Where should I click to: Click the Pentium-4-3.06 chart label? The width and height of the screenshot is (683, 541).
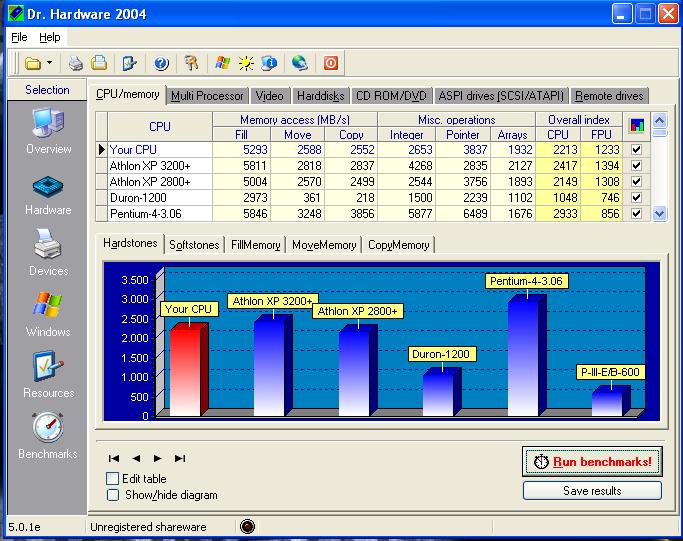point(527,281)
